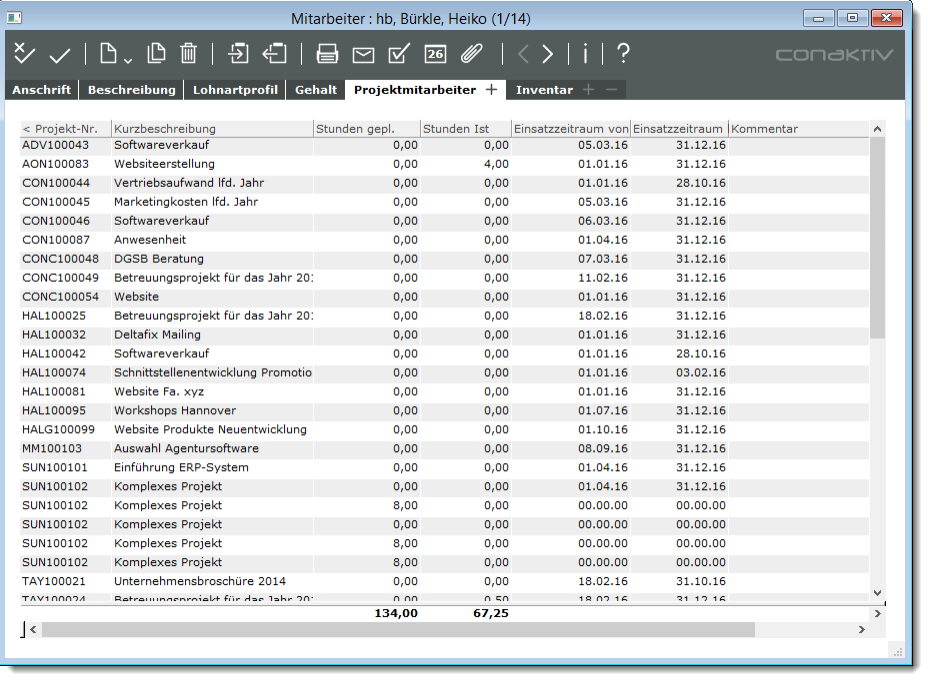Click the envelope email icon

point(363,54)
